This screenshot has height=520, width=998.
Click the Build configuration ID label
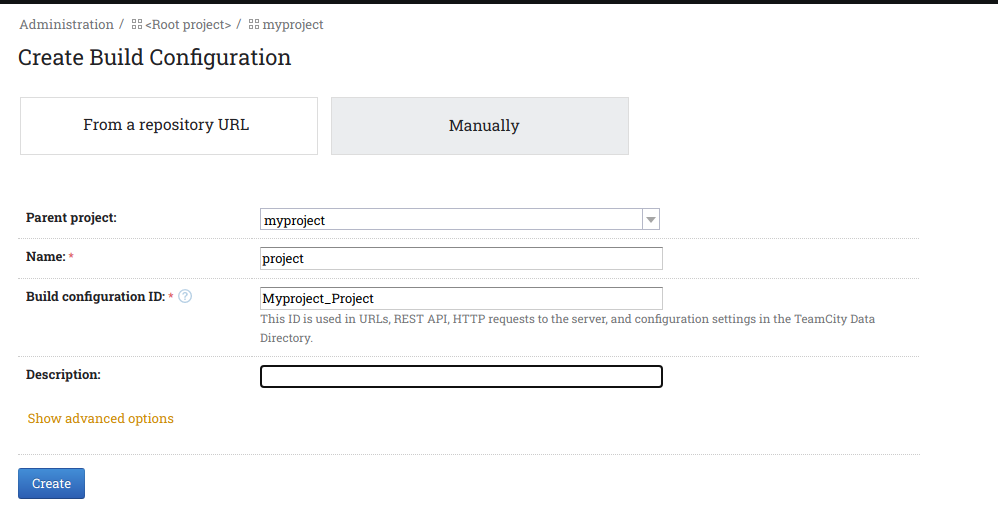pos(95,297)
